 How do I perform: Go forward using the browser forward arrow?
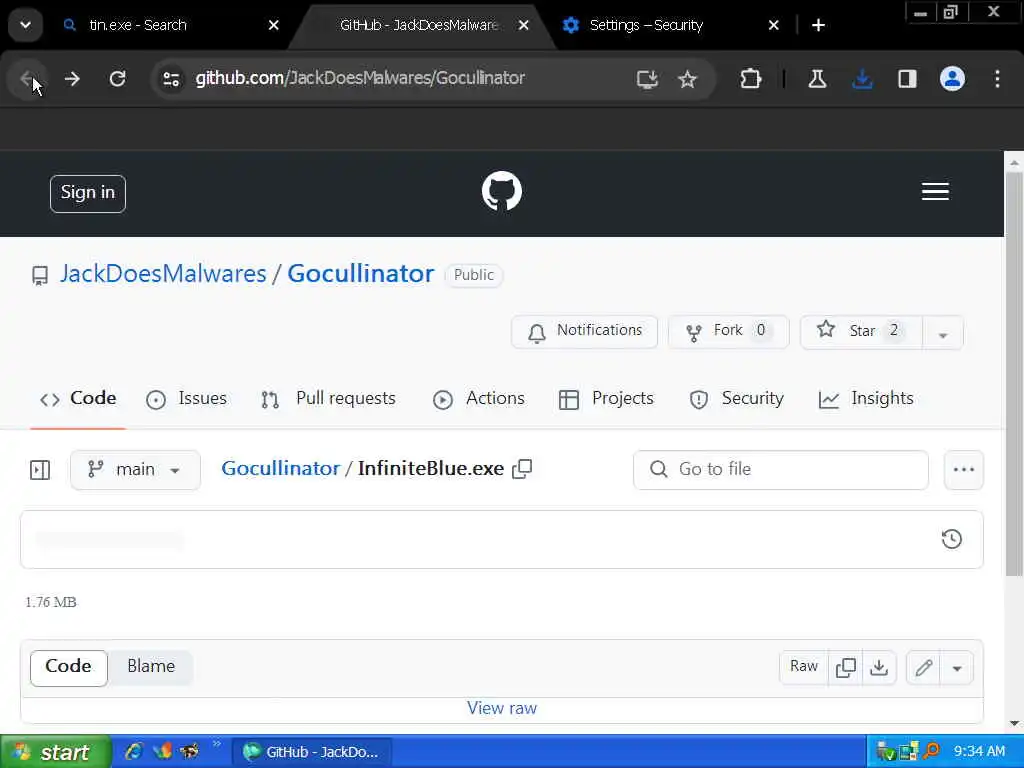[72, 79]
